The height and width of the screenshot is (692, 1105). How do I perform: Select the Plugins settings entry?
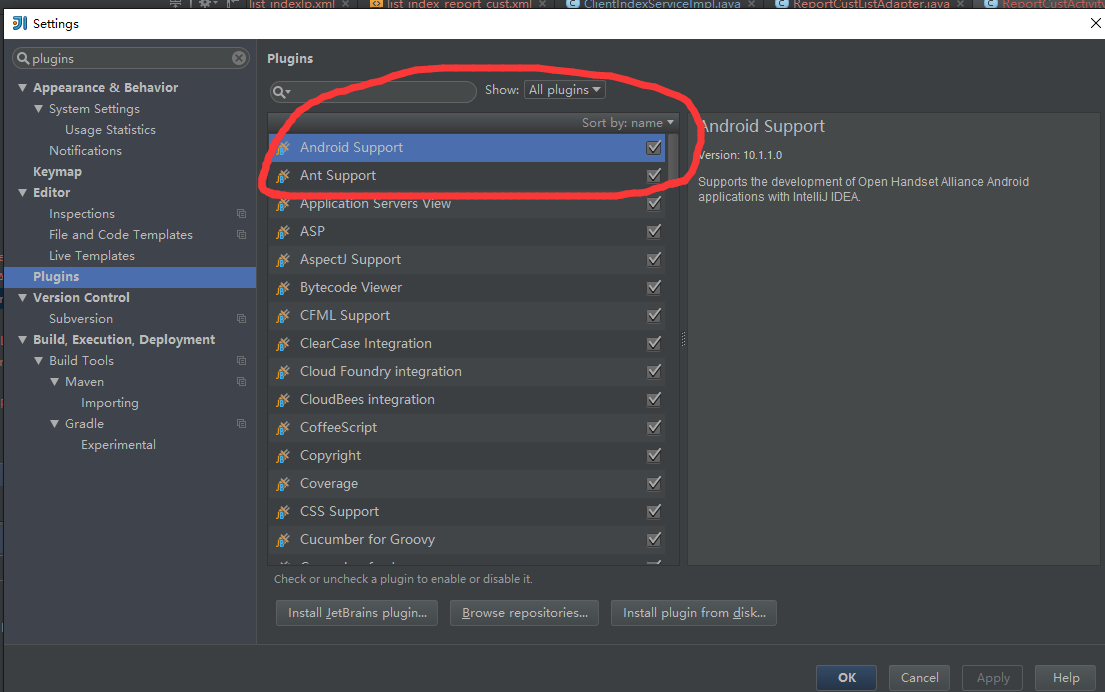click(130, 277)
